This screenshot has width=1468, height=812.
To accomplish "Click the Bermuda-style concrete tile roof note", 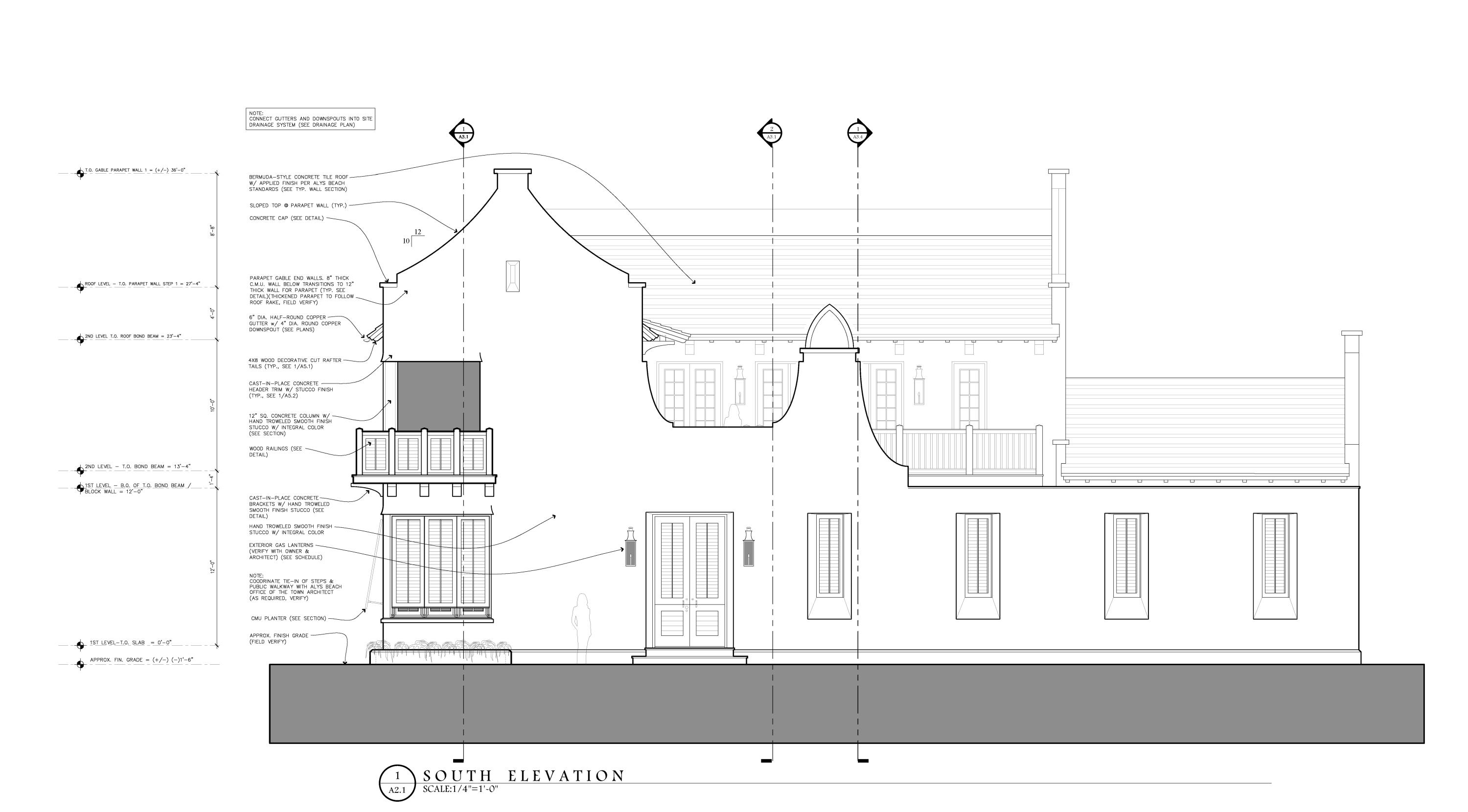I will (298, 183).
